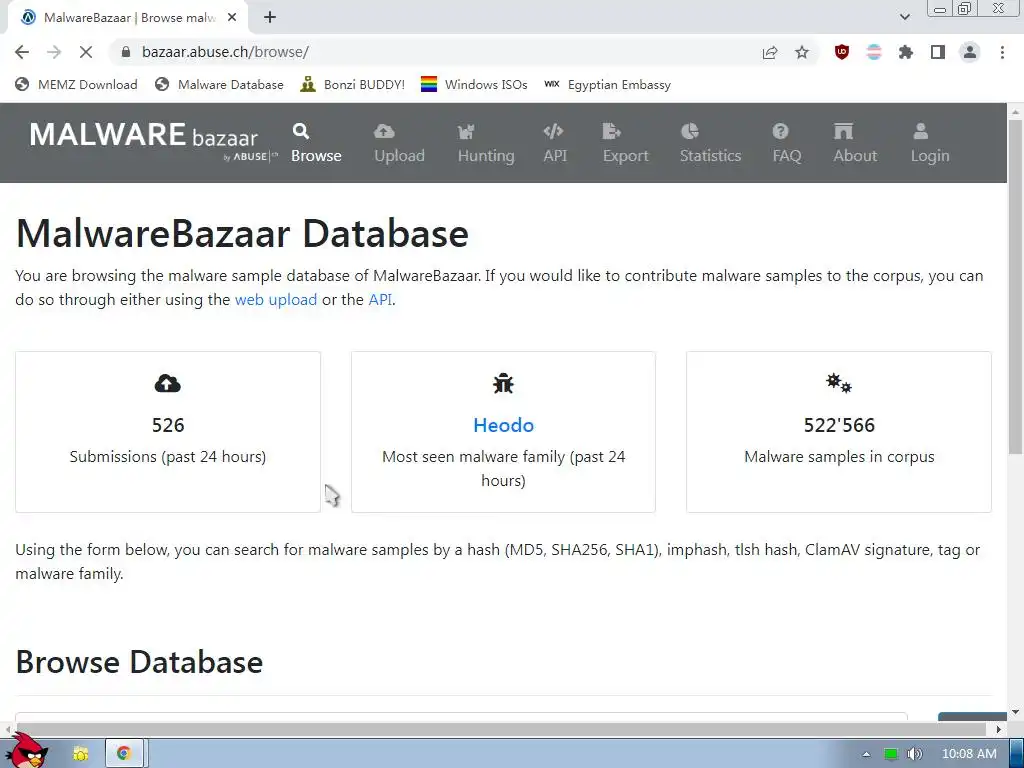Click the virus icon above 522'566
This screenshot has width=1024, height=768.
coord(839,383)
